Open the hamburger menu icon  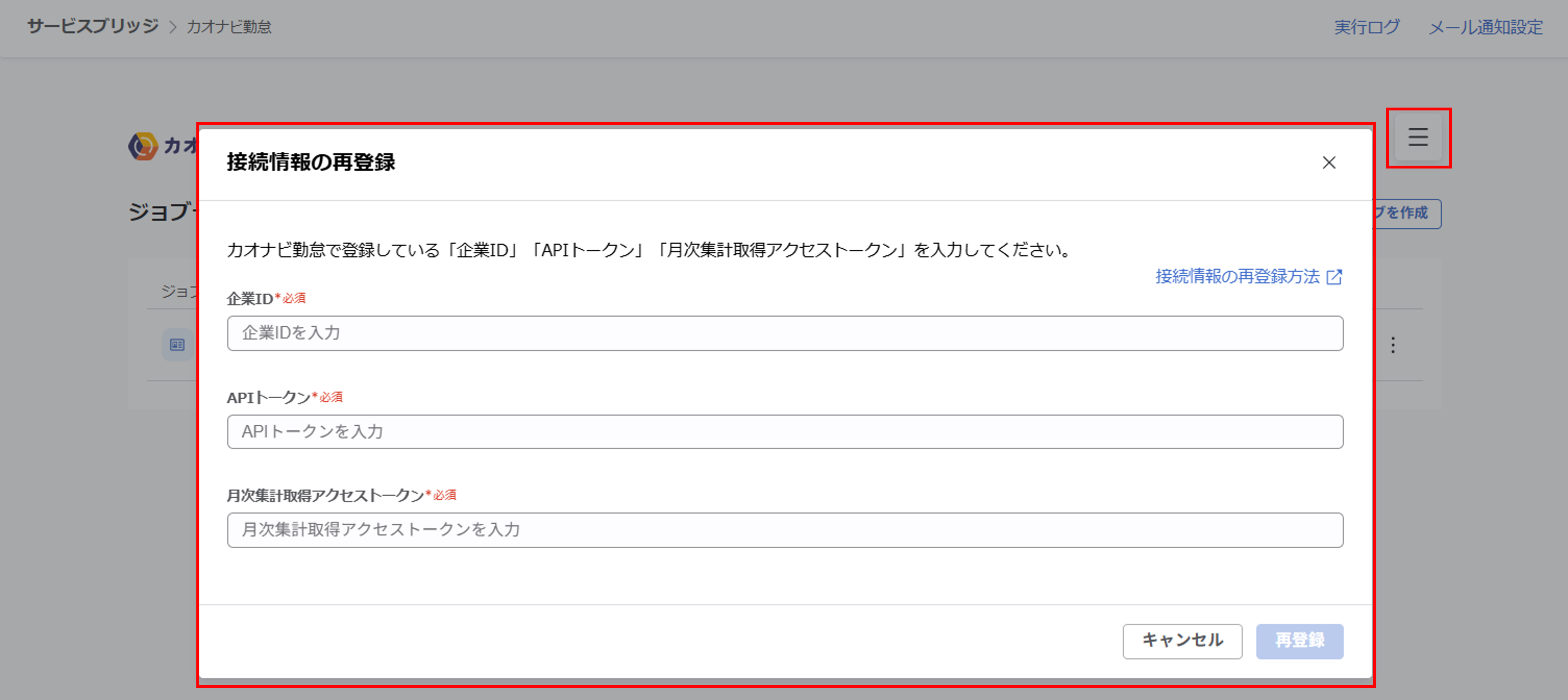click(1418, 138)
